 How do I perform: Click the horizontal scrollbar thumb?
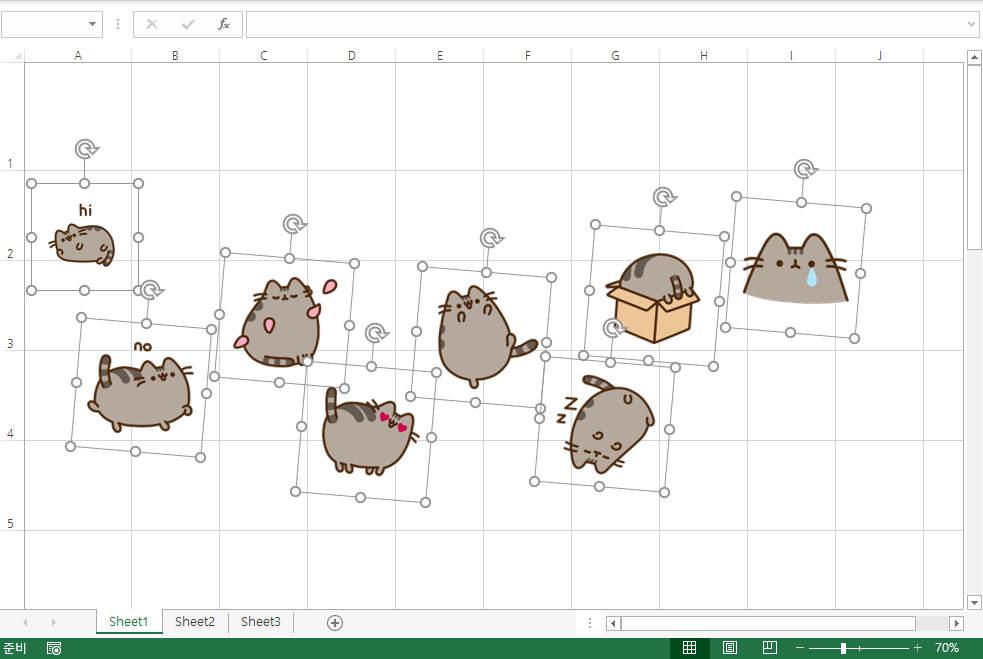[x=768, y=623]
